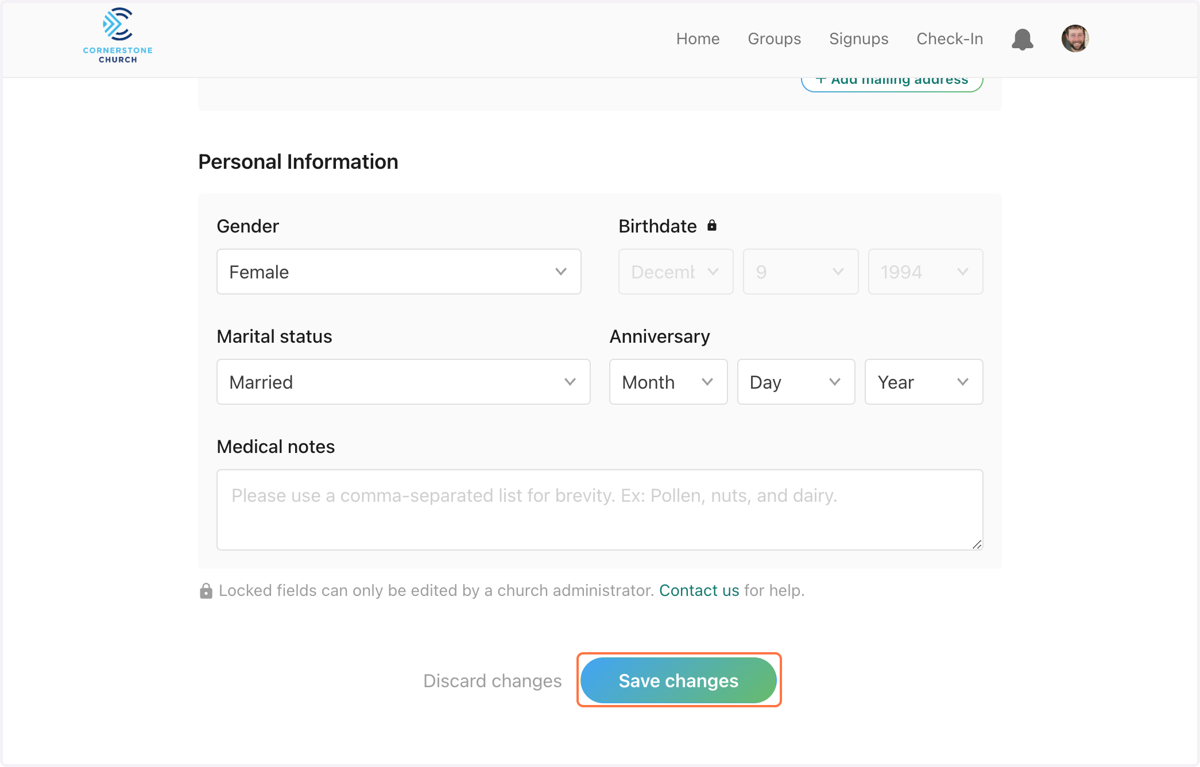Image resolution: width=1200 pixels, height=767 pixels.
Task: Click the lock icon beside Birthdate
Action: pos(712,226)
